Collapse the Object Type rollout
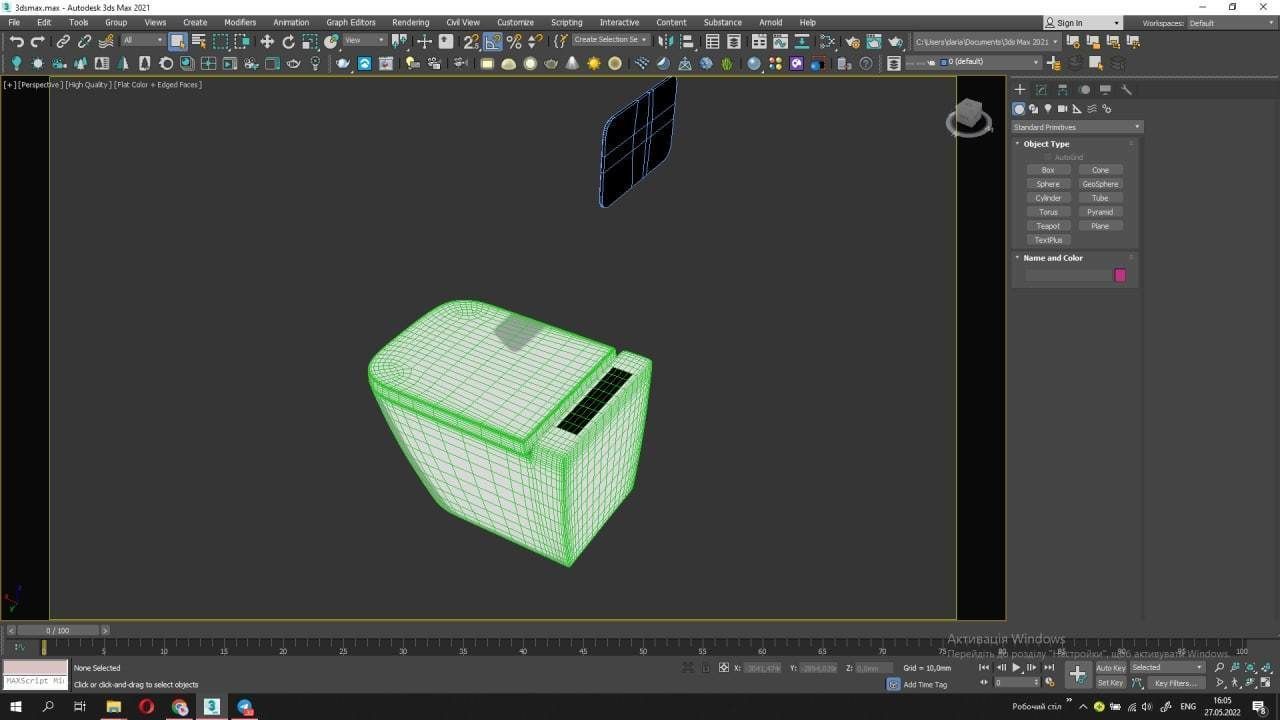The height and width of the screenshot is (720, 1280). [1046, 143]
